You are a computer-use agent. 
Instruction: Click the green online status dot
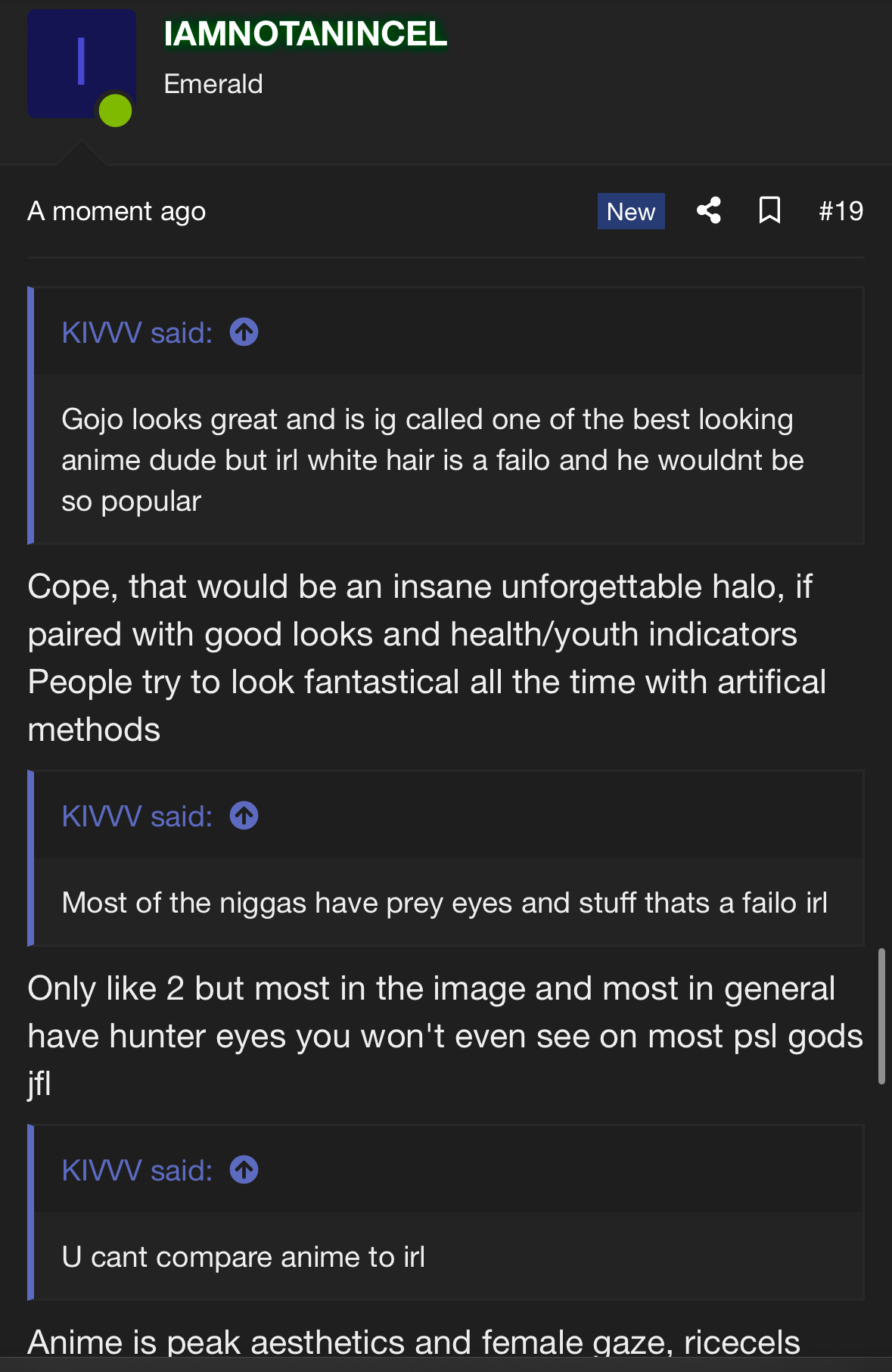pyautogui.click(x=116, y=110)
